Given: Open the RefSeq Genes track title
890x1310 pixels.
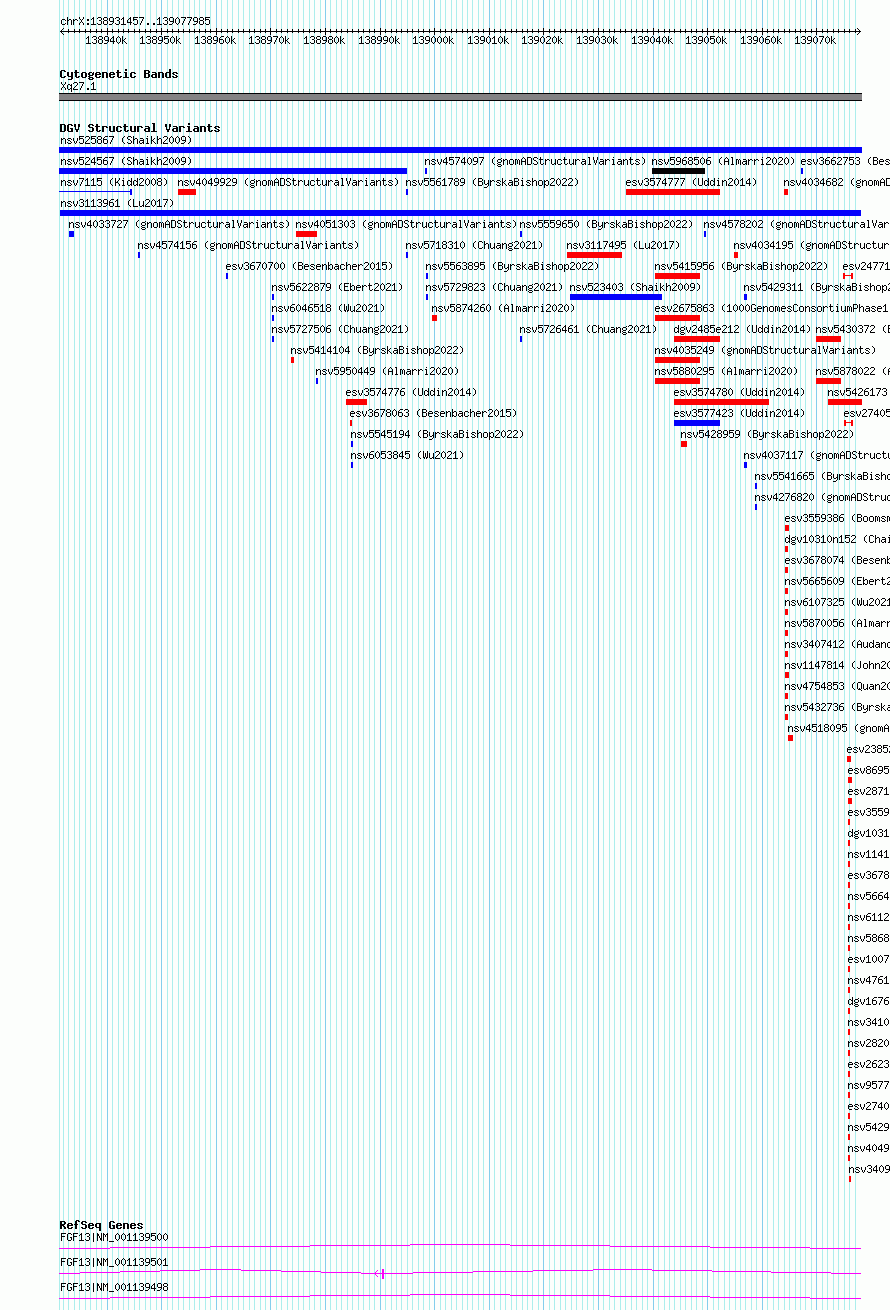Looking at the screenshot, I should [101, 1225].
